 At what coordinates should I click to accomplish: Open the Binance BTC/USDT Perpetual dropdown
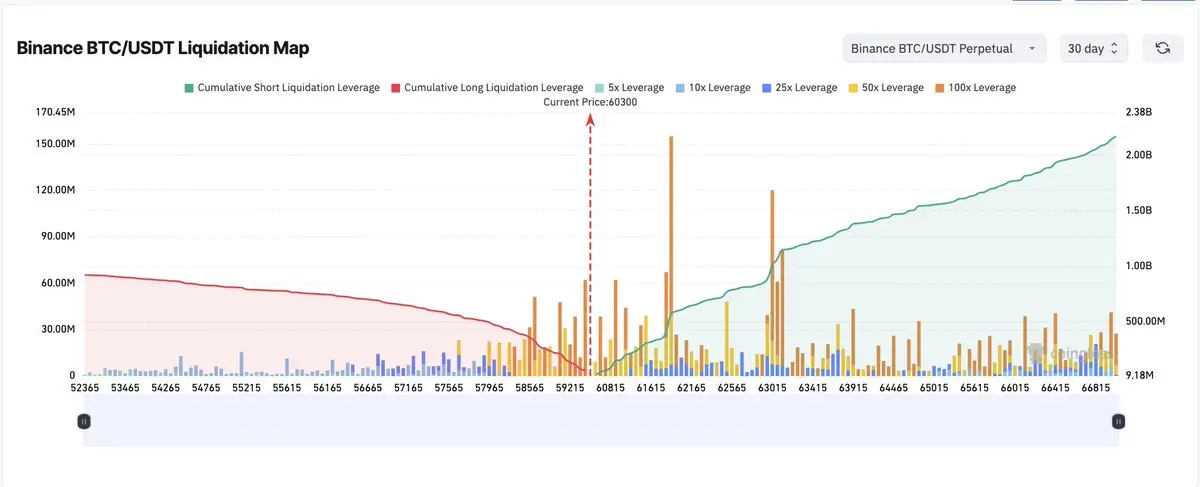(x=942, y=48)
